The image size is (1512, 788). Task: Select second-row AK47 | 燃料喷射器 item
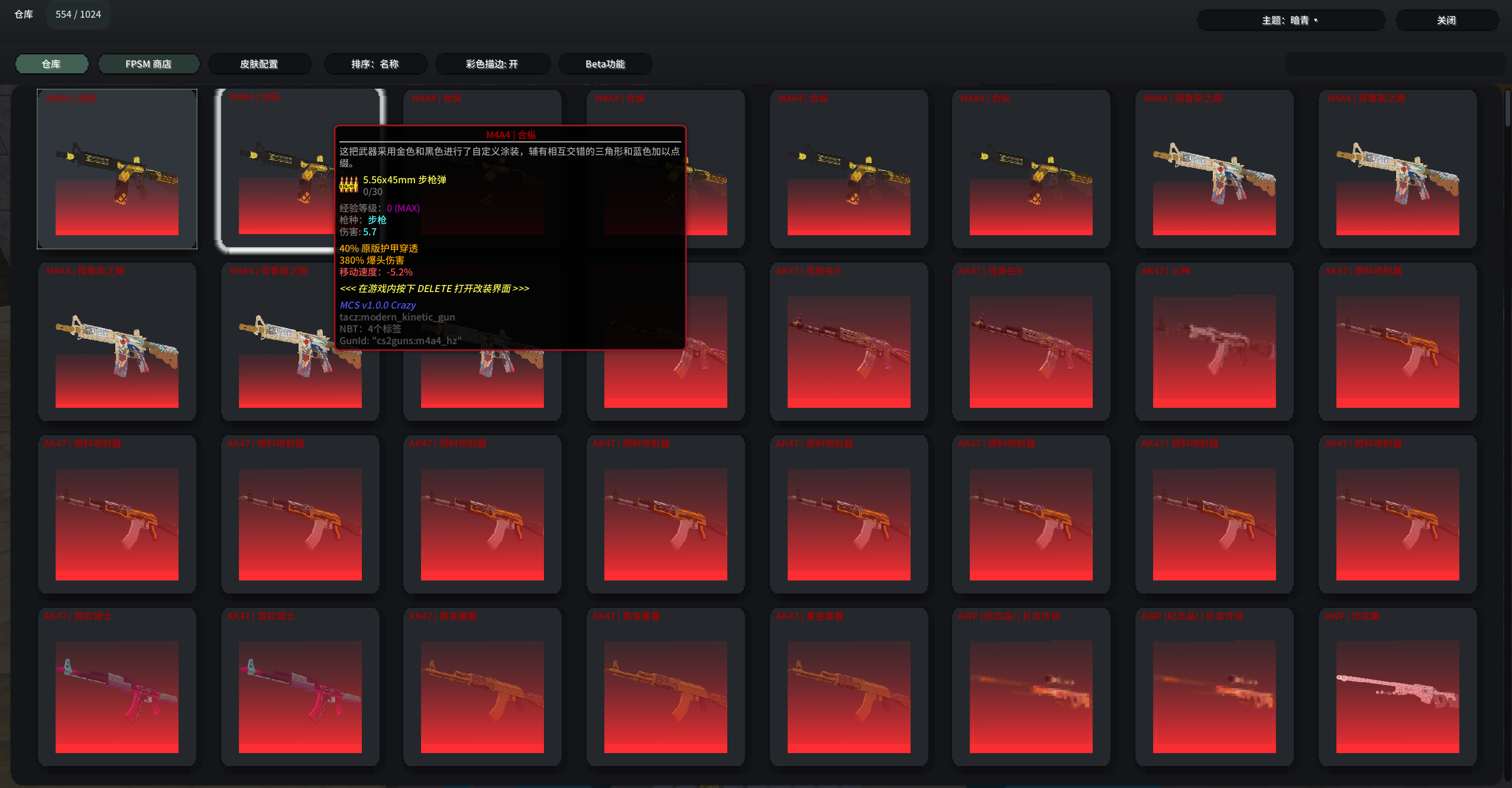pyautogui.click(x=1397, y=342)
